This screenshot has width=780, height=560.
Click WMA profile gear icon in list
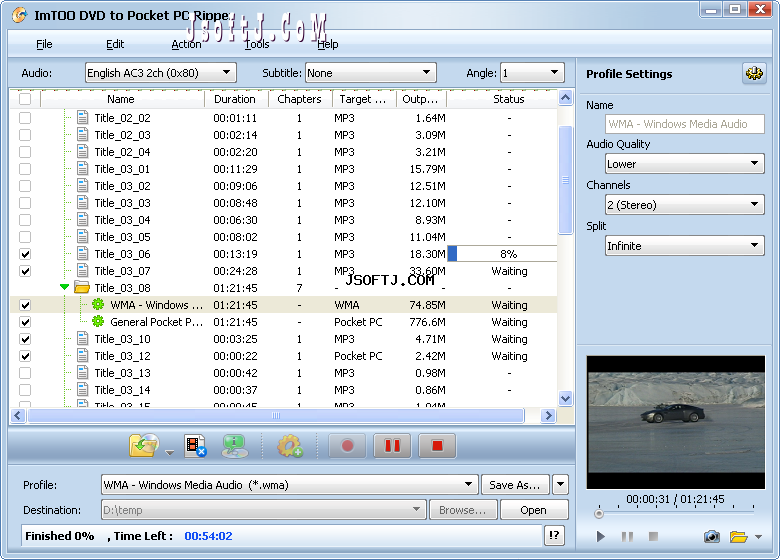tap(98, 304)
